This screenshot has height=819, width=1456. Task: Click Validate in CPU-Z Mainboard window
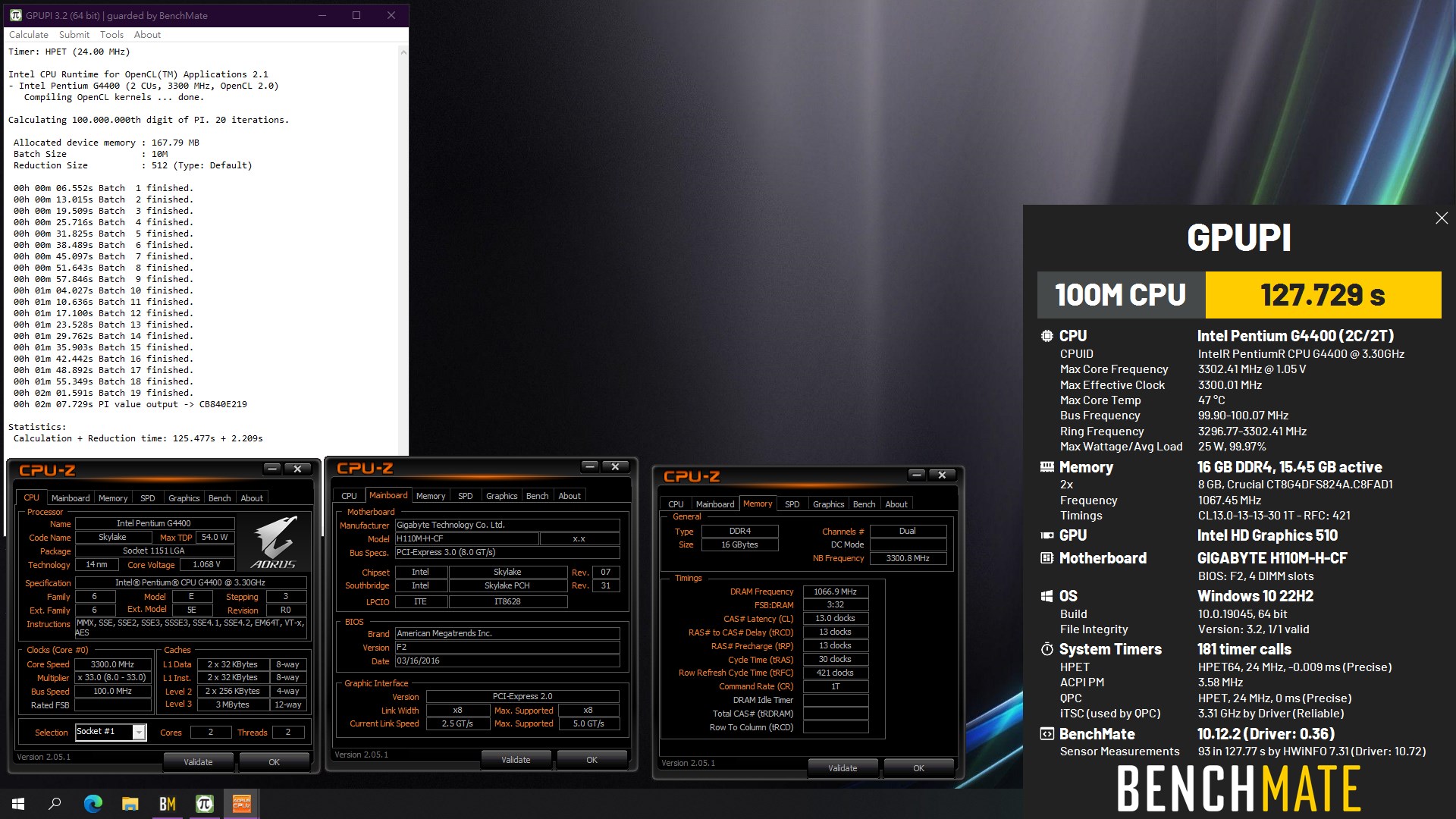[516, 760]
